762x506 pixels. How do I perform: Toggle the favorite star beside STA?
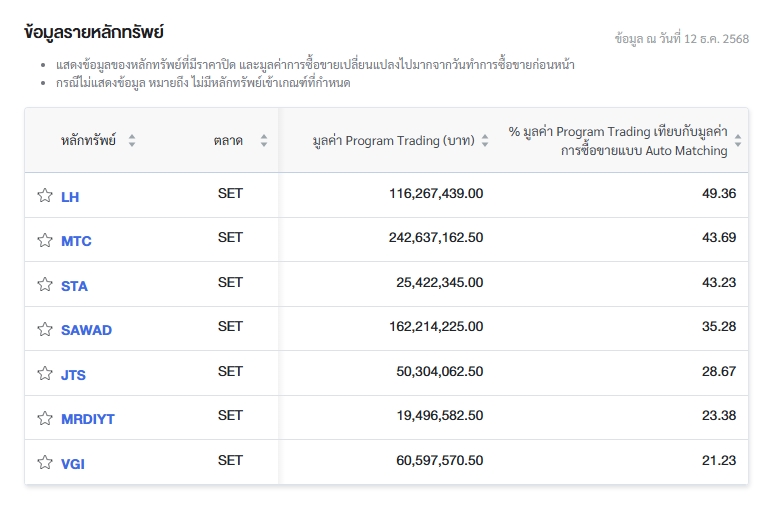pyautogui.click(x=44, y=285)
